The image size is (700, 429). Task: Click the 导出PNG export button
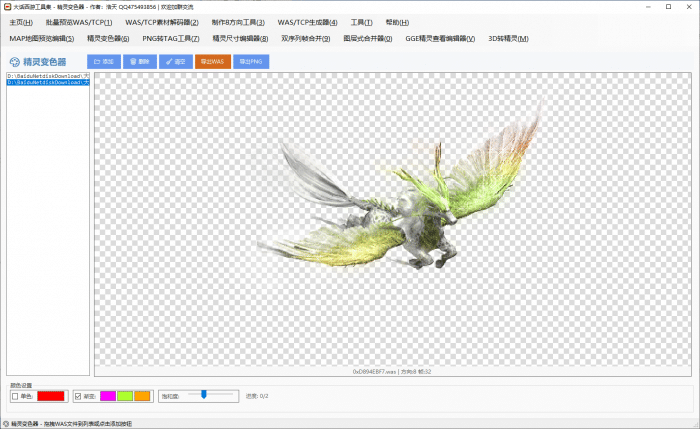tap(251, 61)
